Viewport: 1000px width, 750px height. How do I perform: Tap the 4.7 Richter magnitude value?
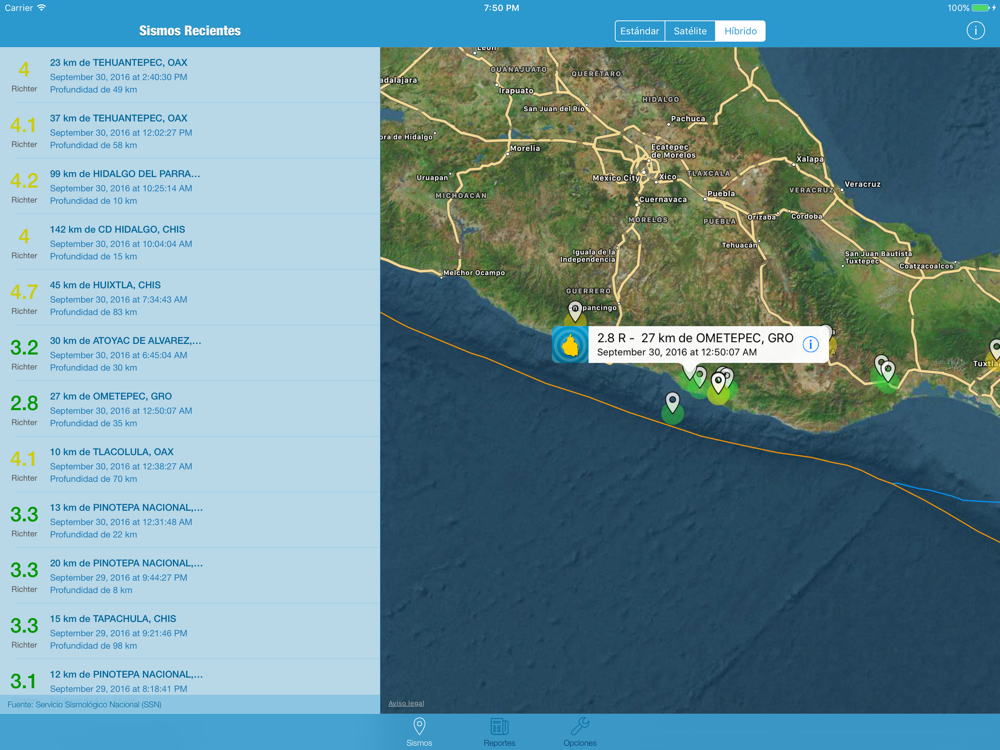(x=24, y=292)
